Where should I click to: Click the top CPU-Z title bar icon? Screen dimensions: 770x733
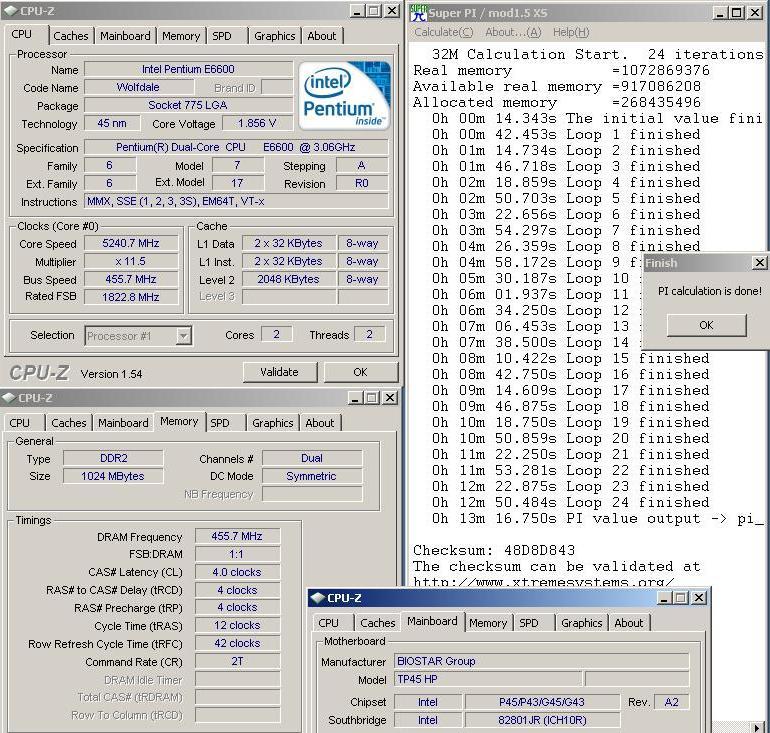pyautogui.click(x=10, y=11)
